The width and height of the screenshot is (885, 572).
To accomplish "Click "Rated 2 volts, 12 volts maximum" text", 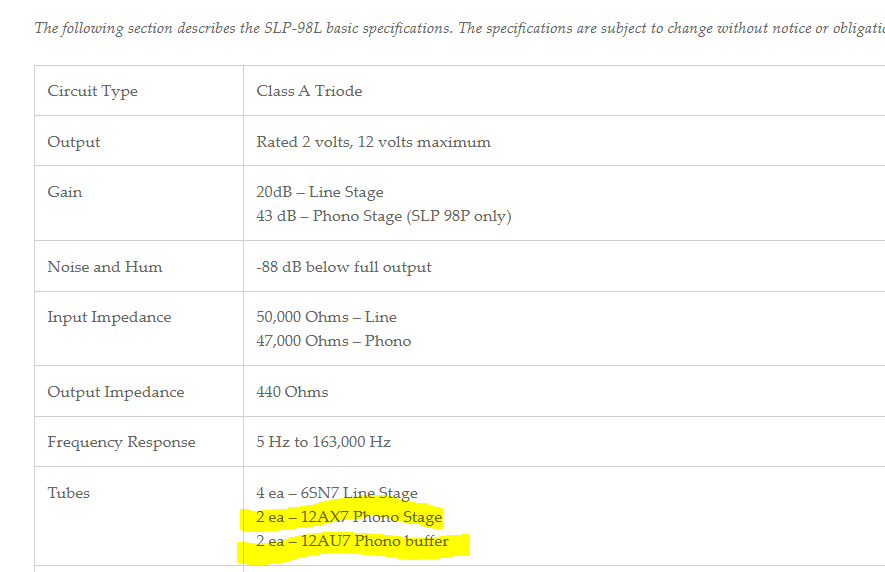I will click(373, 142).
